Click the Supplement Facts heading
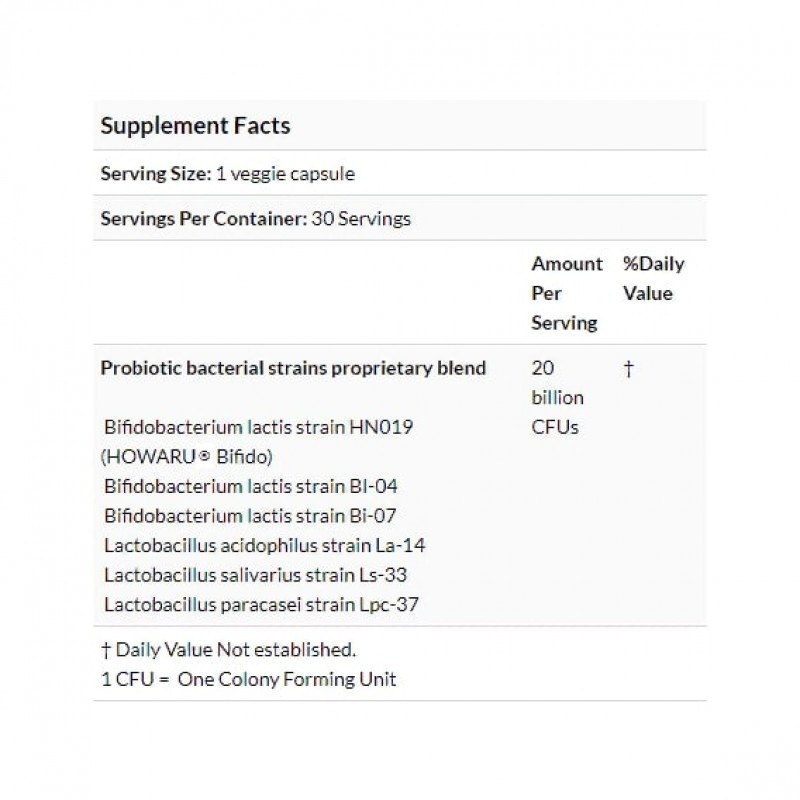Screen dimensions: 800x800 (195, 126)
